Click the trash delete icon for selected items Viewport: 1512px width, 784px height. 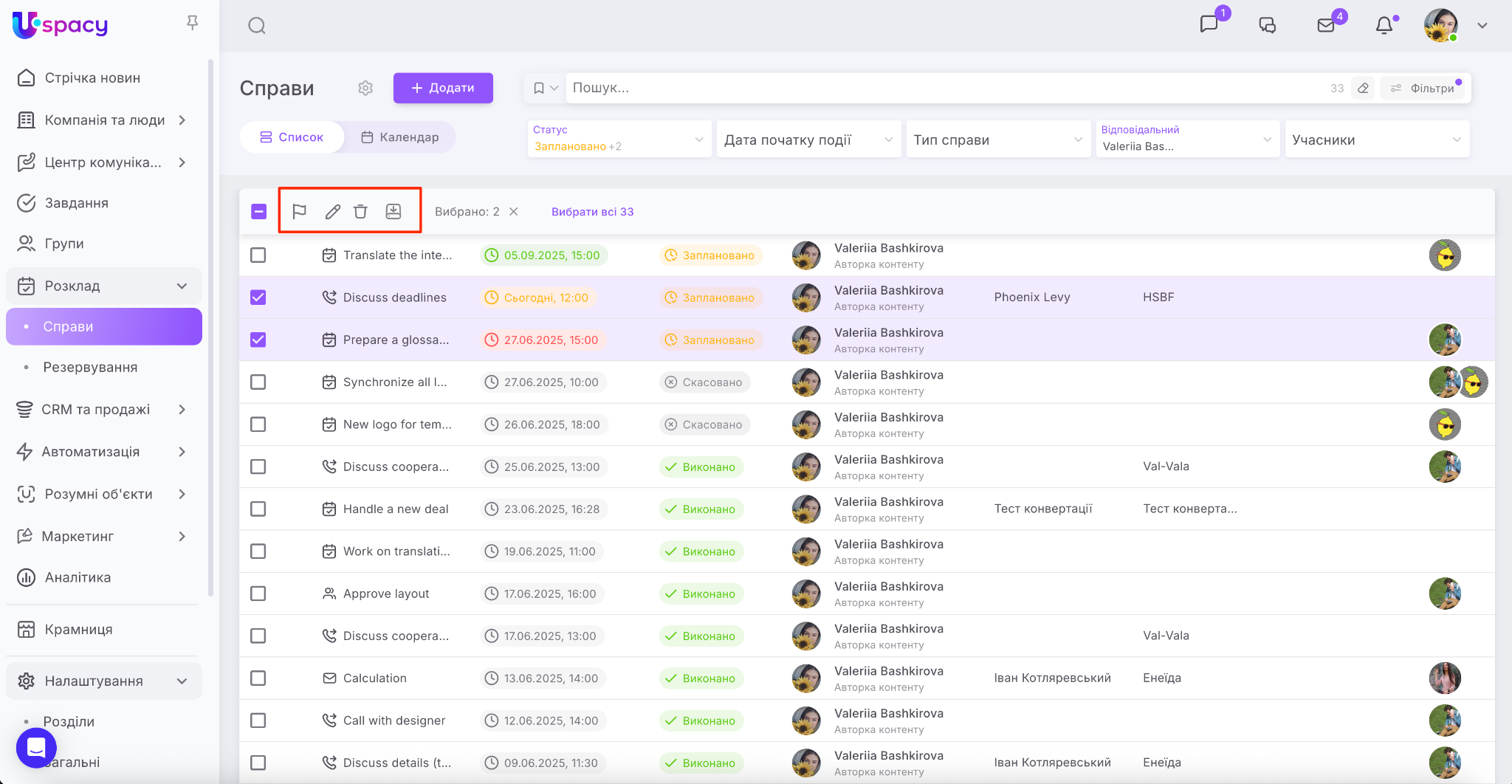360,212
